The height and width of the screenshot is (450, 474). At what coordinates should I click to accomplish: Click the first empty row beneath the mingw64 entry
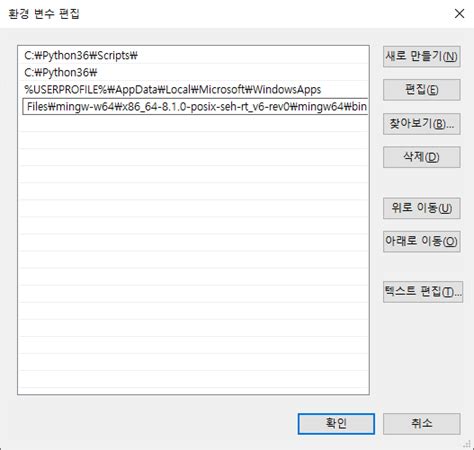[x=194, y=124]
